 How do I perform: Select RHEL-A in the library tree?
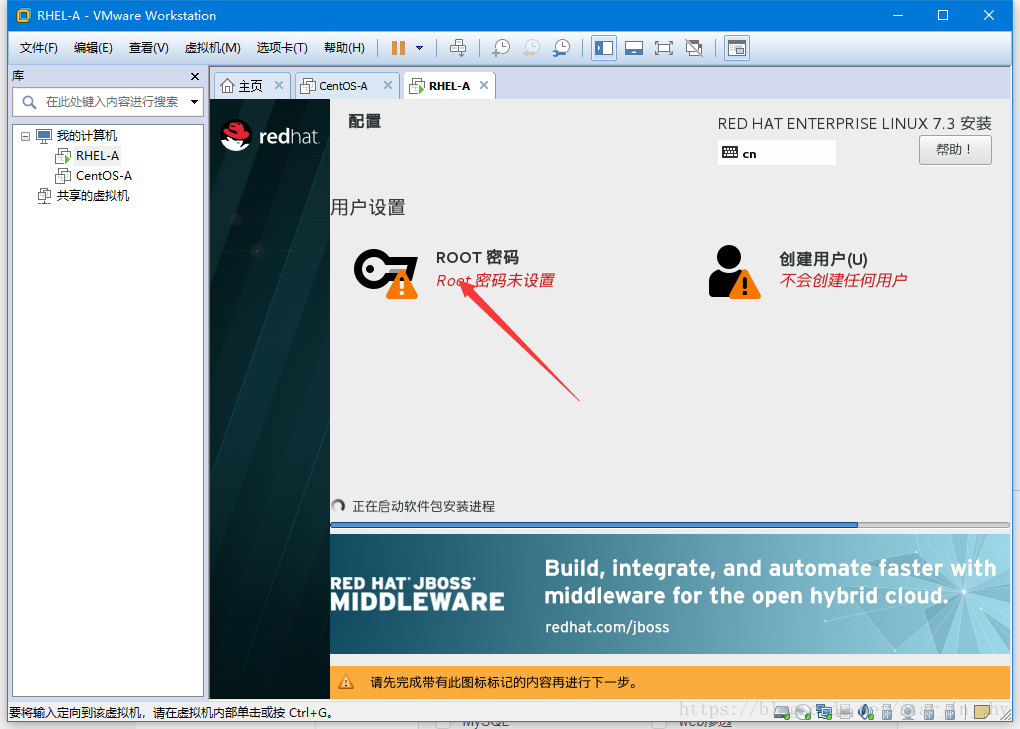pyautogui.click(x=97, y=156)
